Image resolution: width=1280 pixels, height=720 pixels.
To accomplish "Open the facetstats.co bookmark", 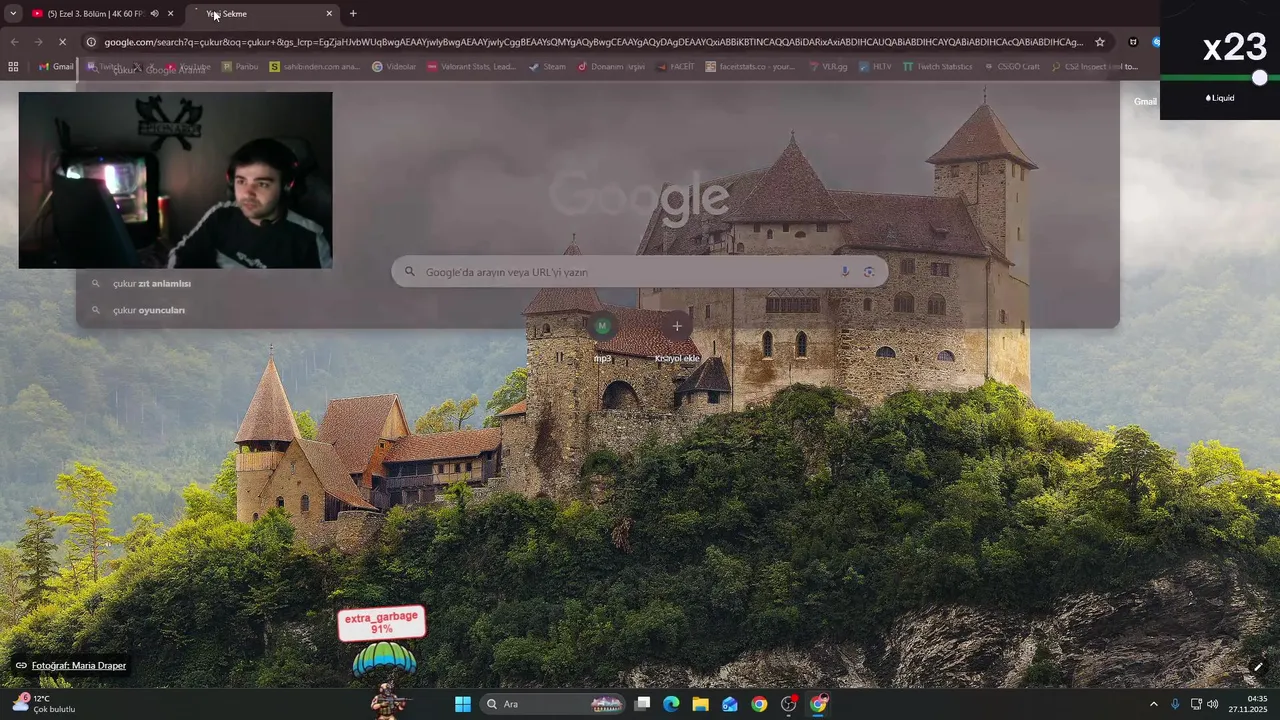I will tap(750, 67).
